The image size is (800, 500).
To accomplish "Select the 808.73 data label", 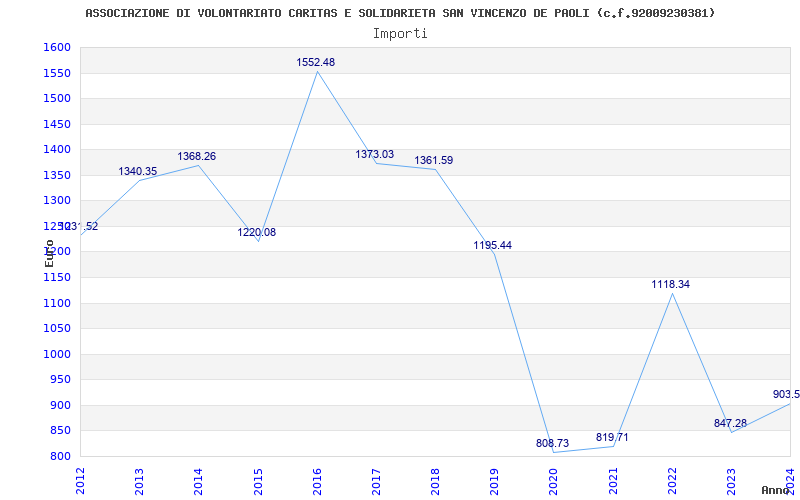I will click(552, 443).
